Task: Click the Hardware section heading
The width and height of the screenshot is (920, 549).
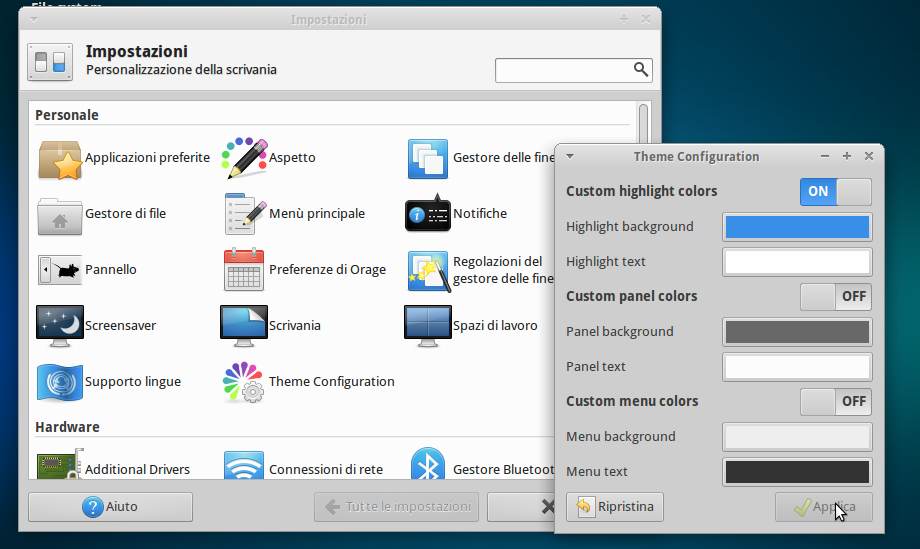Action: tap(67, 428)
